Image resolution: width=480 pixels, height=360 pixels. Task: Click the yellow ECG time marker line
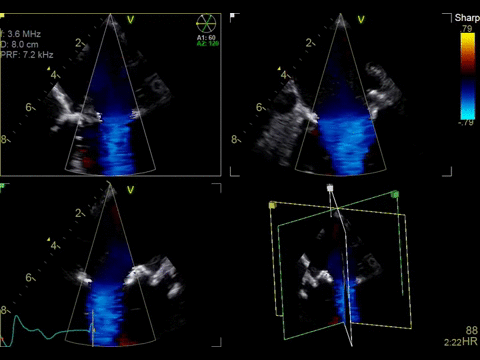[x=93, y=328]
